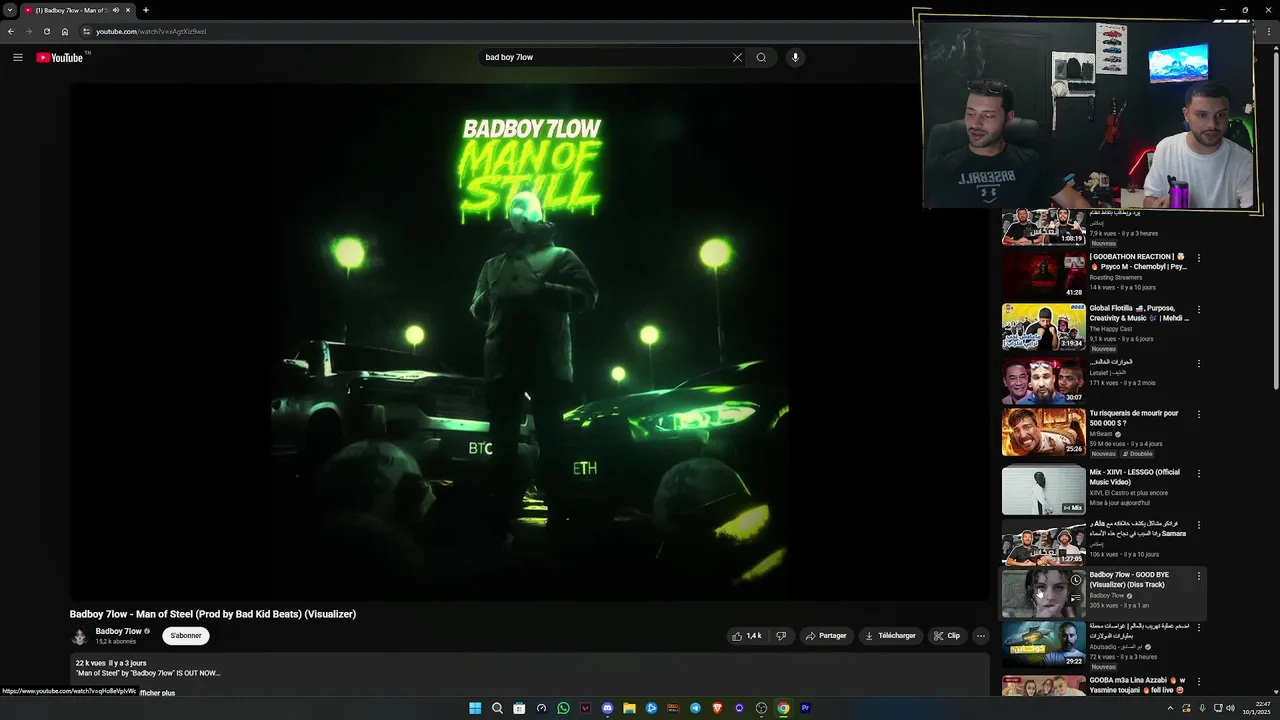Reload the YouTube page
The width and height of the screenshot is (1280, 720).
tap(47, 31)
